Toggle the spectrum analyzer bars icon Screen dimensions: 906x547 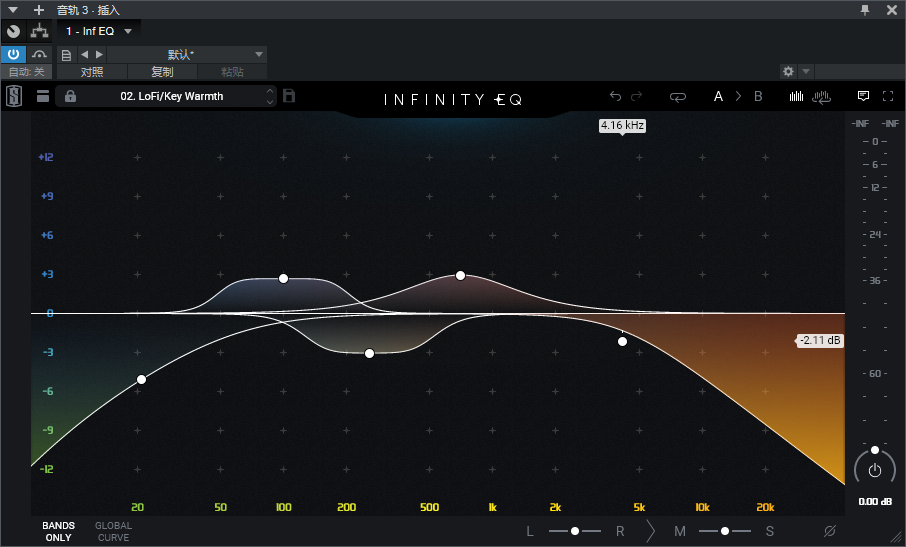[x=796, y=96]
